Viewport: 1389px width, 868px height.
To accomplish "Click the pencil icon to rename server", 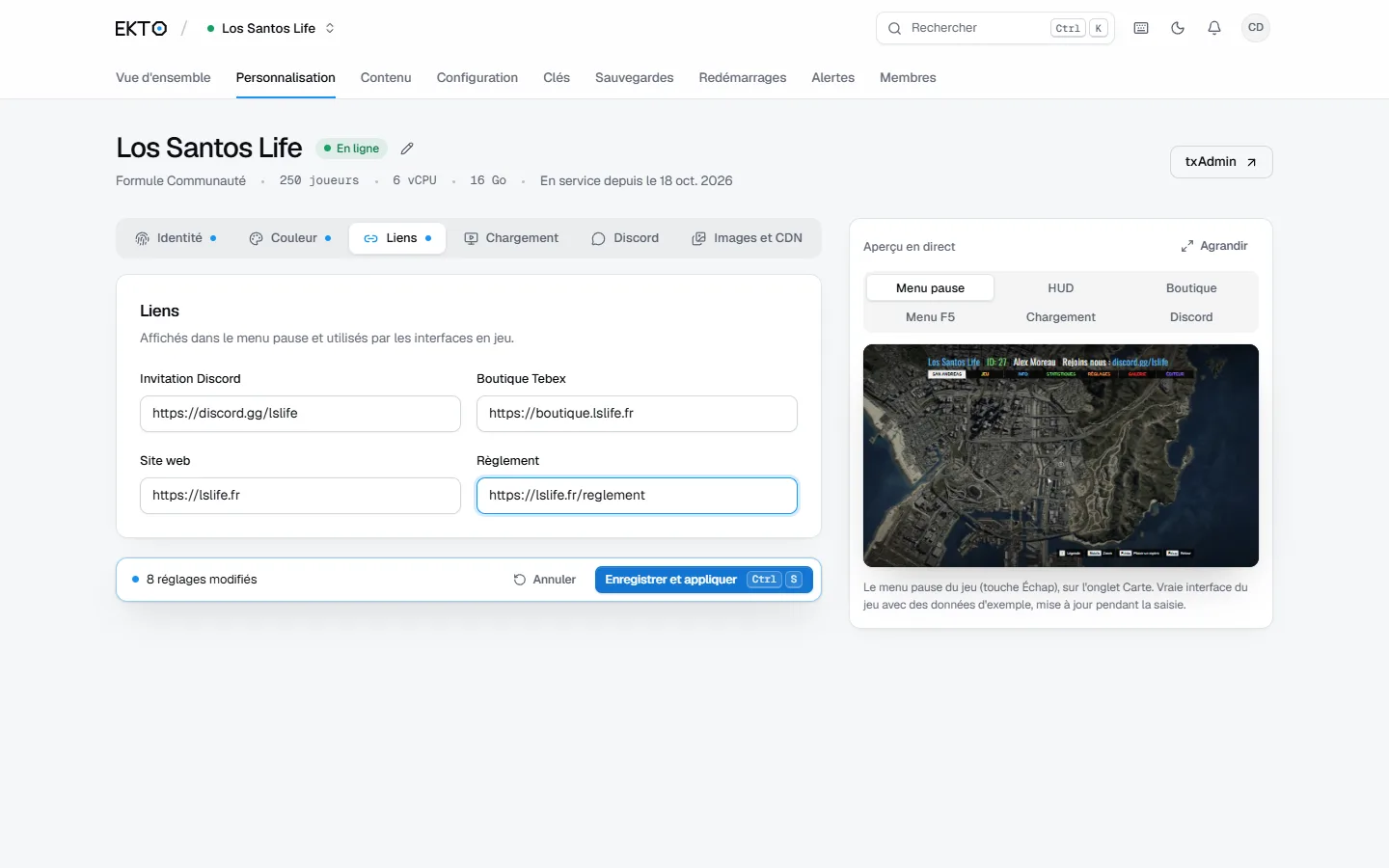I will coord(407,149).
